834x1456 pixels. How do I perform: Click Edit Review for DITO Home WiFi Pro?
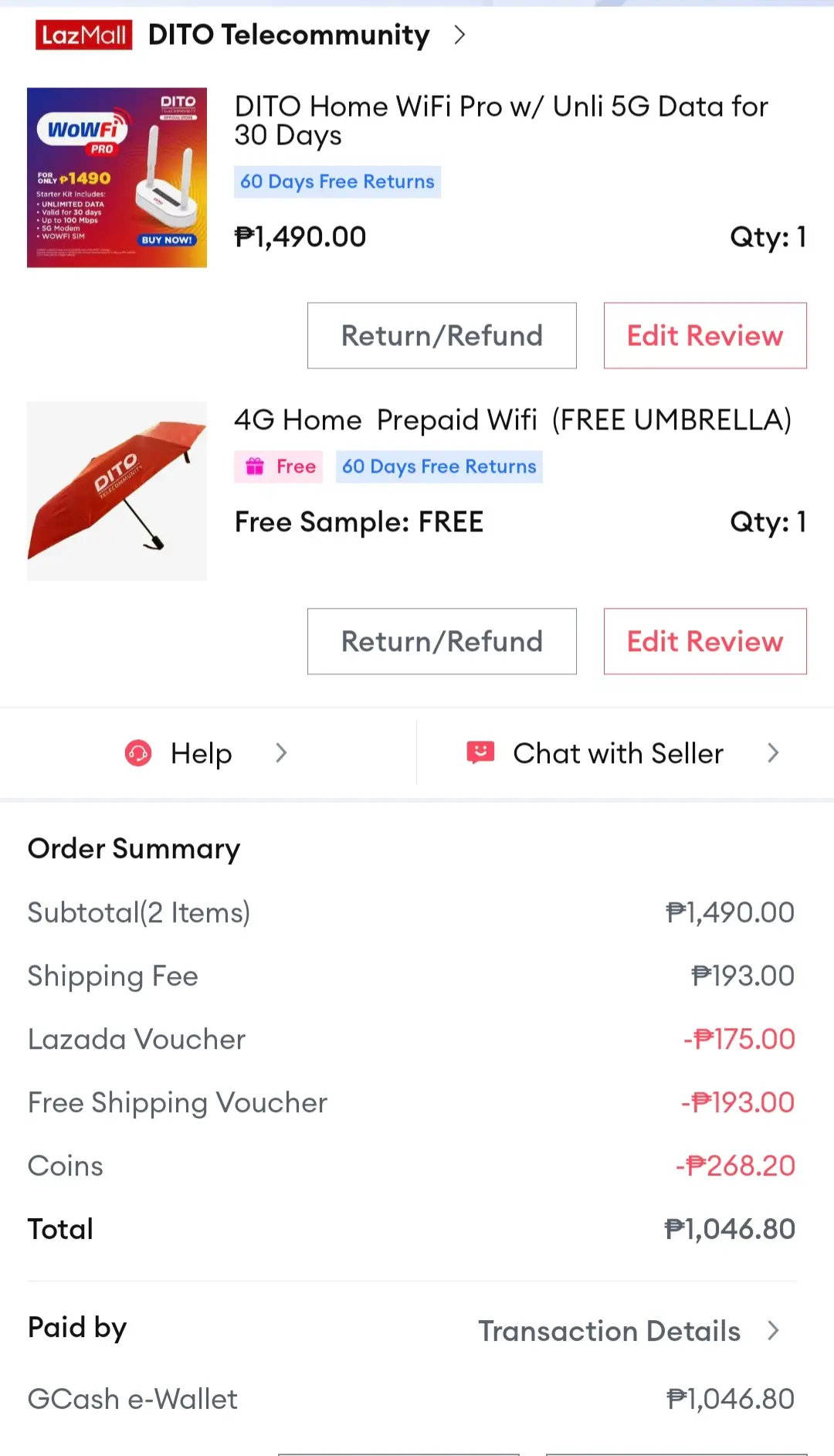tap(705, 335)
